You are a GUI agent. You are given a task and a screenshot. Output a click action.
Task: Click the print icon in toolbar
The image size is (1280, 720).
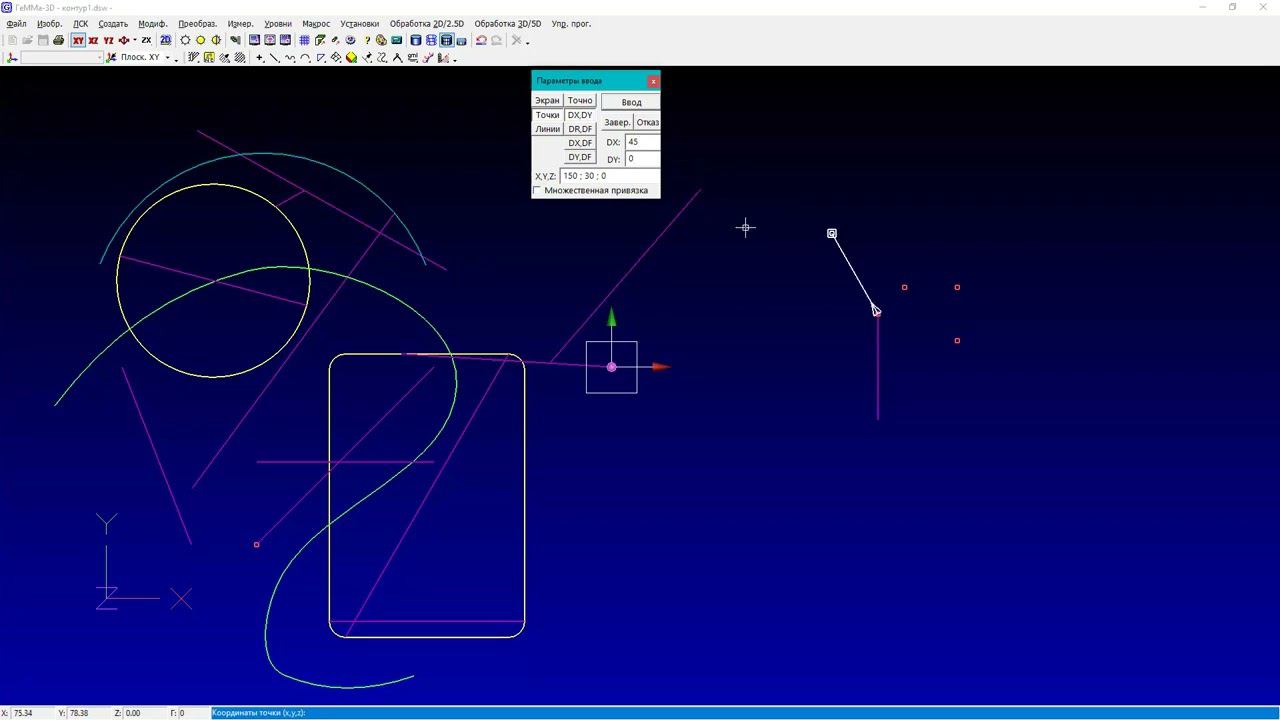[58, 41]
